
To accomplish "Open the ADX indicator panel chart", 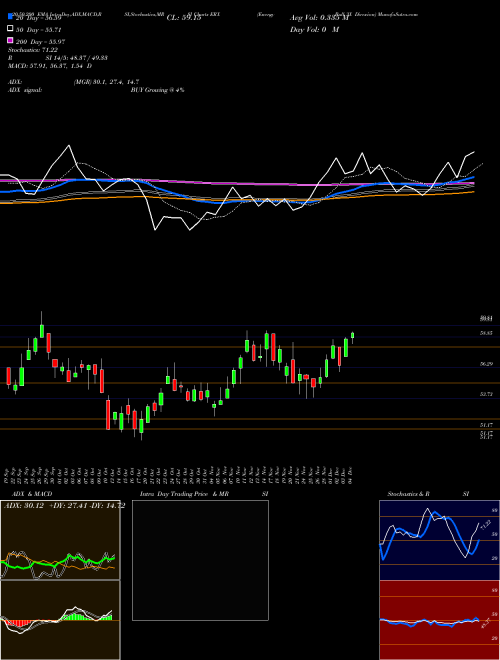I will coord(60,540).
